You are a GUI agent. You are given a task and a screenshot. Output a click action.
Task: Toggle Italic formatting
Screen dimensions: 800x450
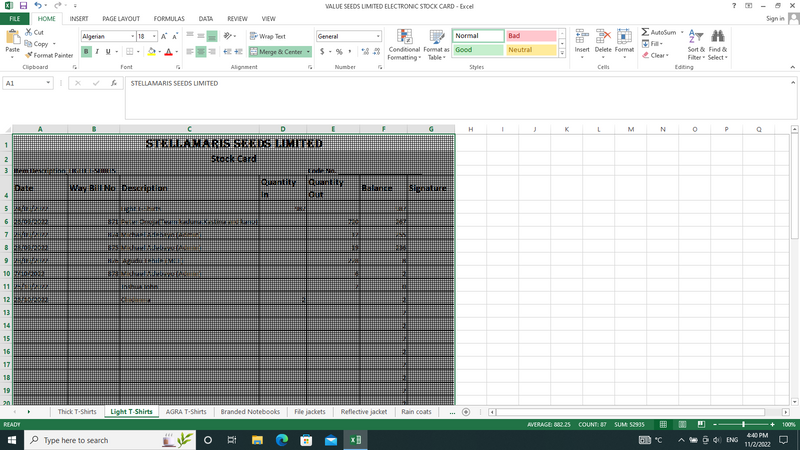point(97,52)
